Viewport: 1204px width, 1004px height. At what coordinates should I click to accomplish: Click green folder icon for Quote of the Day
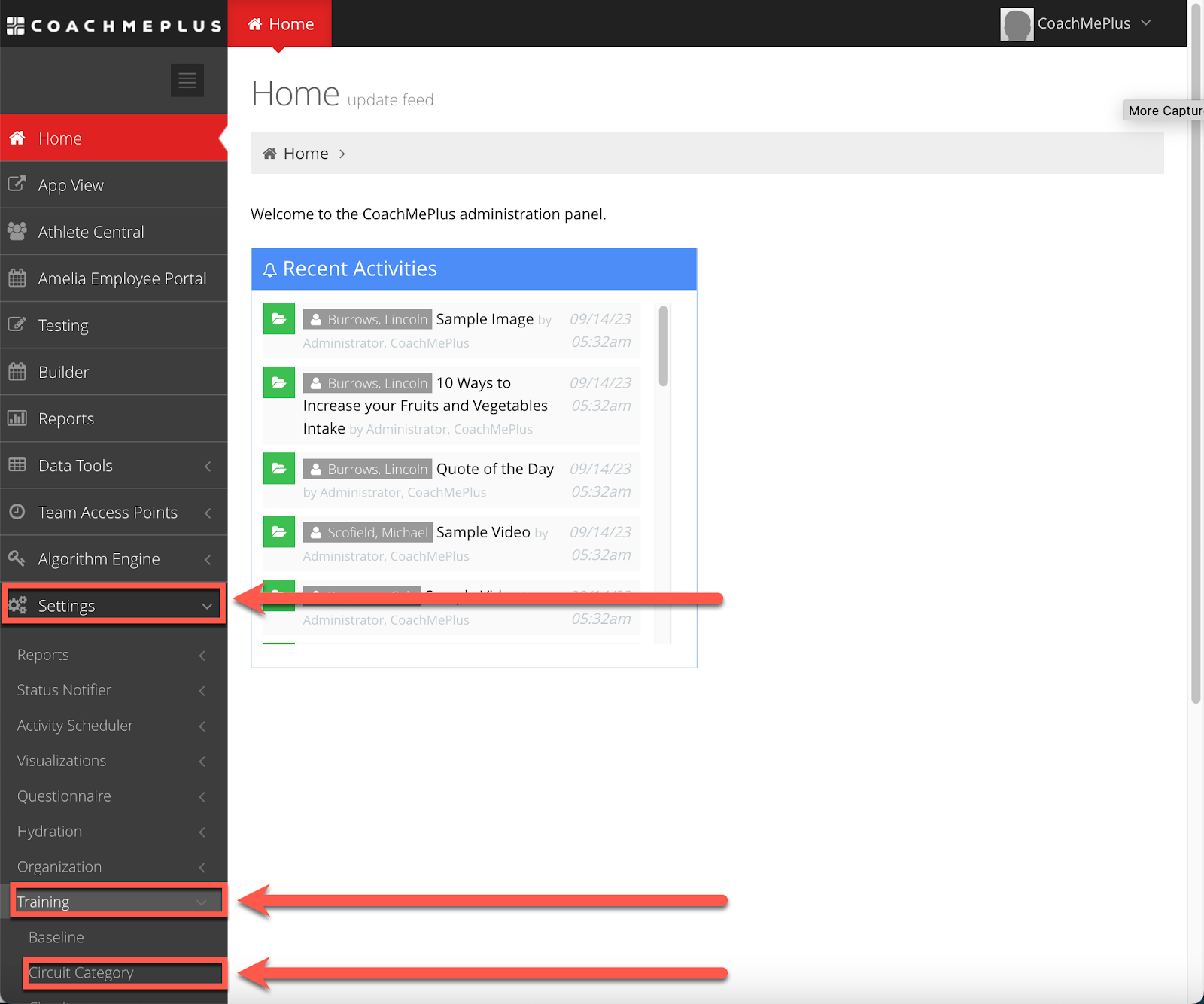coord(279,468)
